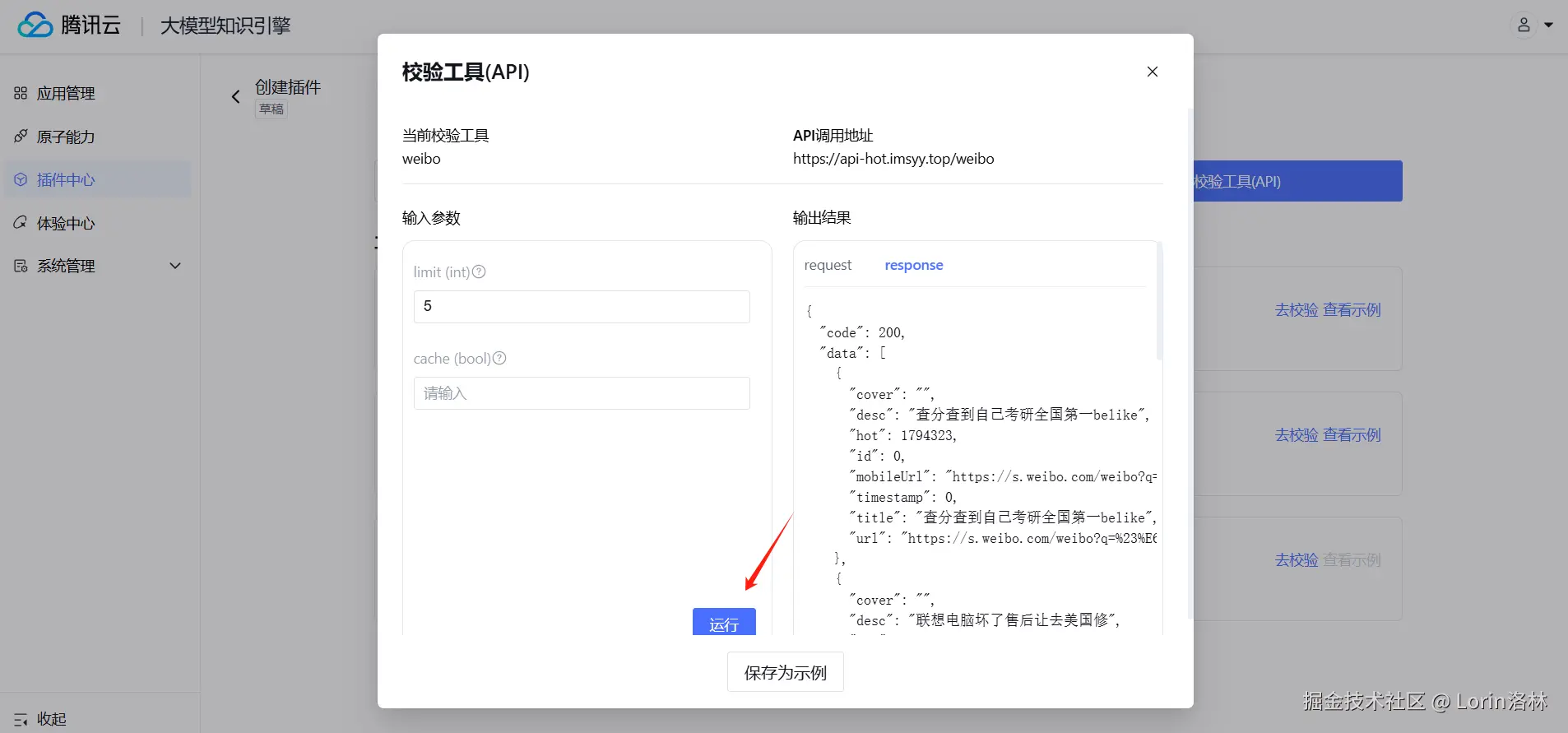This screenshot has height=733, width=1568.
Task: Click the 应用管理 grid icon
Action: [21, 94]
